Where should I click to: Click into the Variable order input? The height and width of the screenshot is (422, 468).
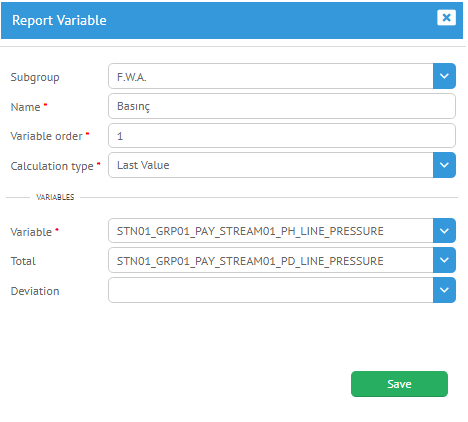(282, 136)
